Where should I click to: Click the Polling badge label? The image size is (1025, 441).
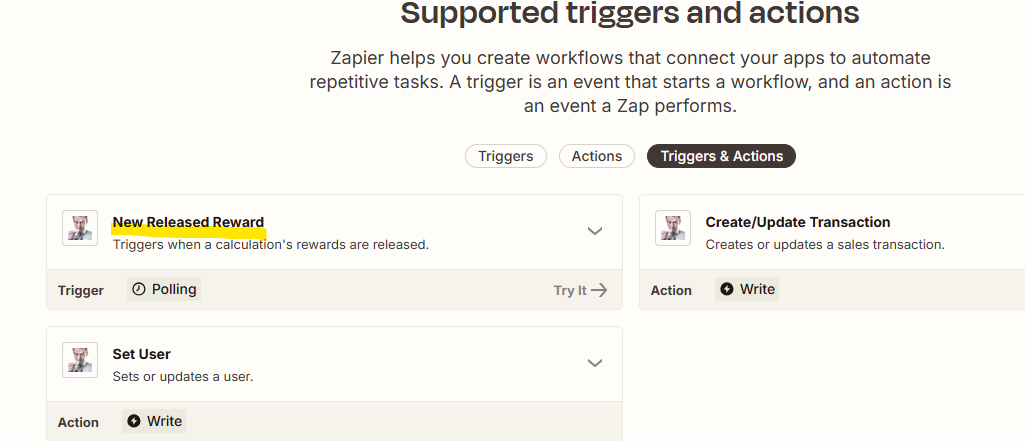click(x=163, y=289)
